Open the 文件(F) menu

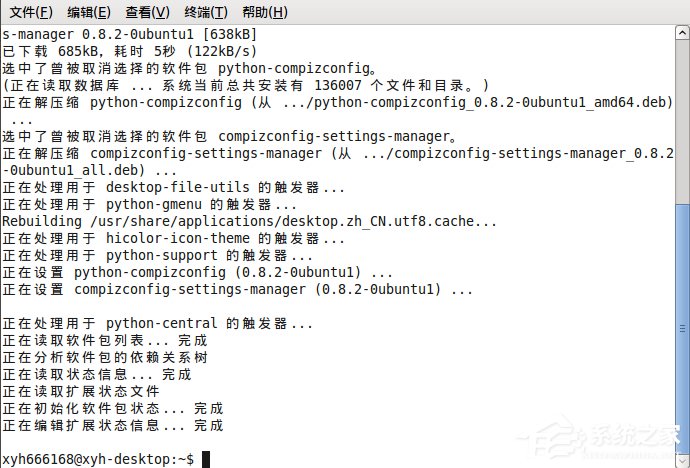(31, 12)
